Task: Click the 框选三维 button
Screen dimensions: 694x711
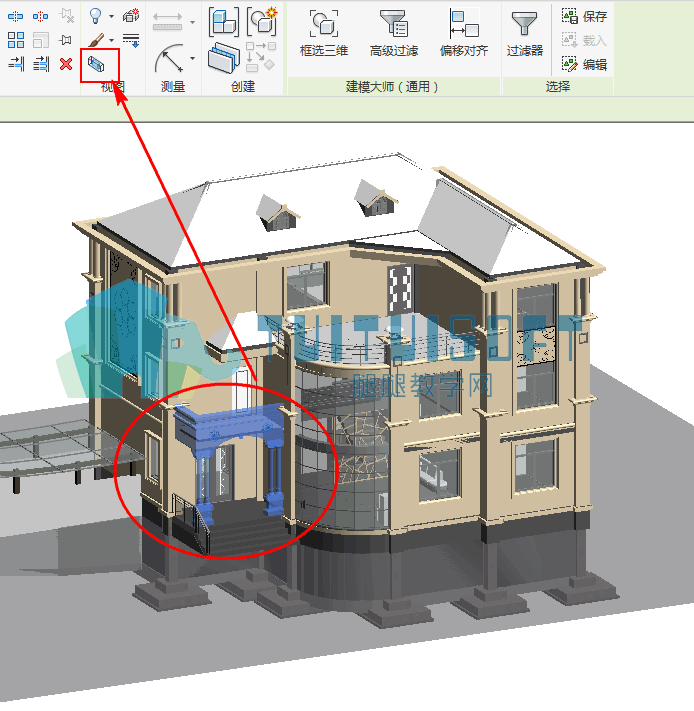Action: (x=324, y=33)
